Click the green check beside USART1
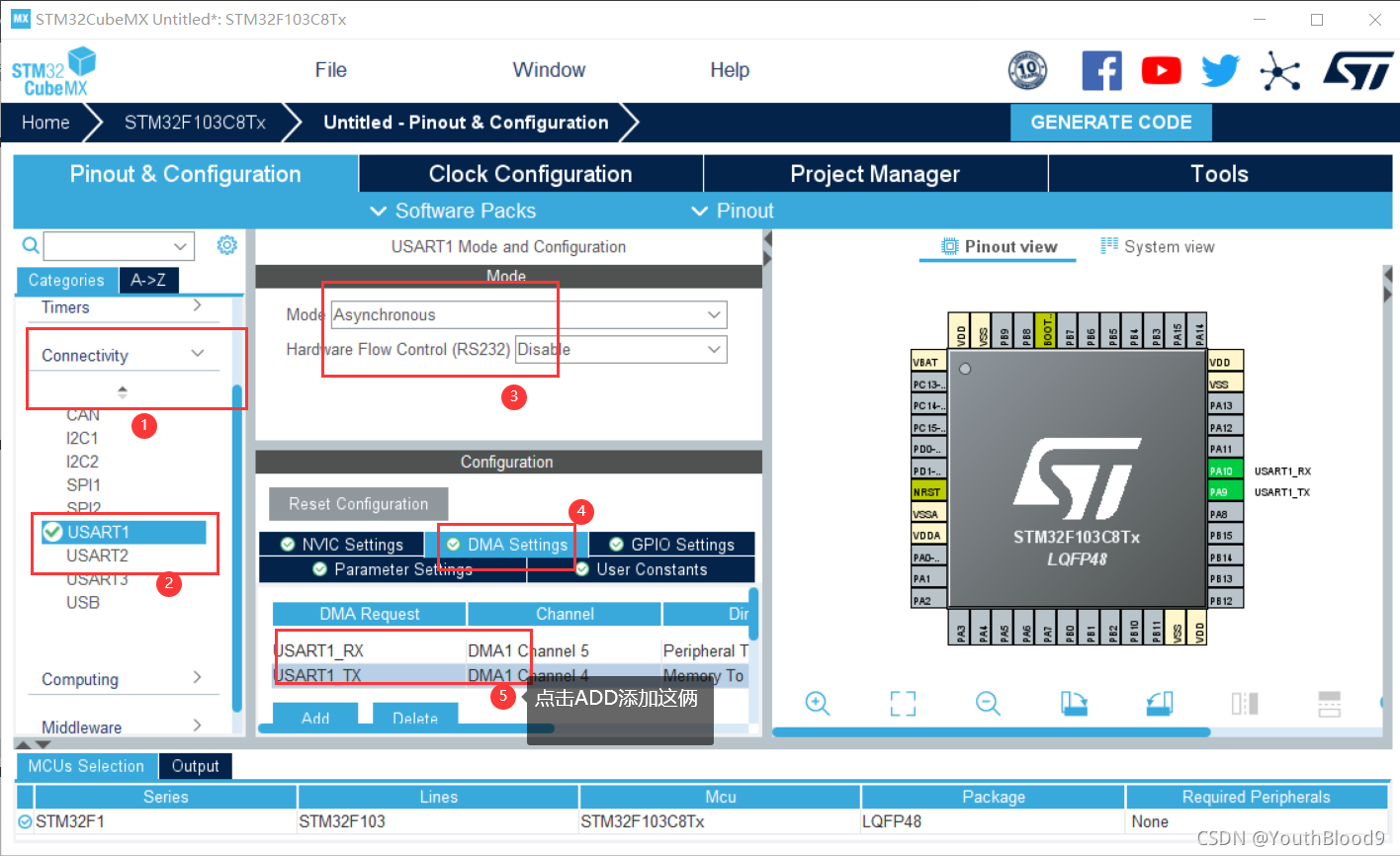1400x856 pixels. tap(52, 532)
